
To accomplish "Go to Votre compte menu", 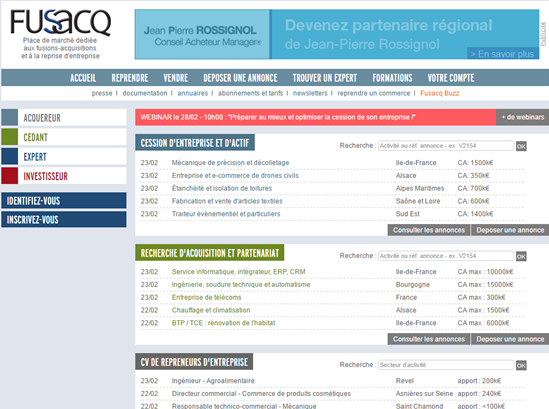I will (451, 78).
